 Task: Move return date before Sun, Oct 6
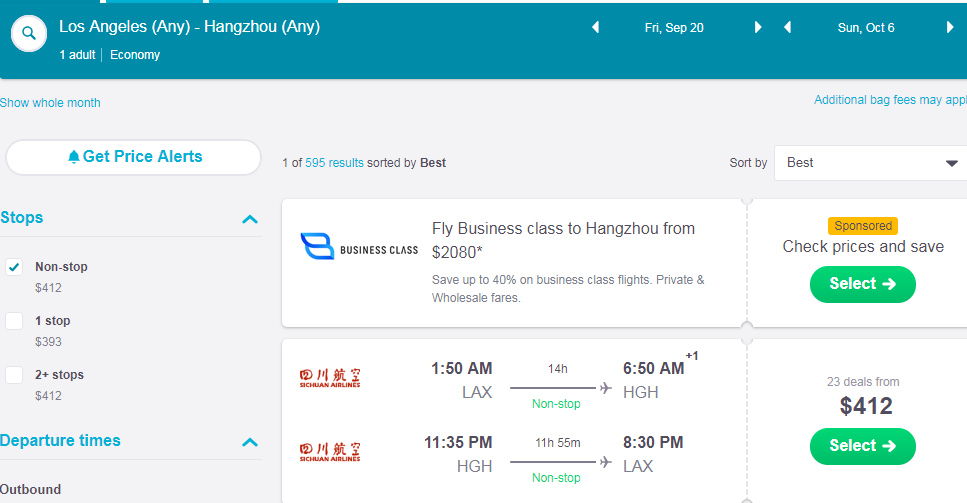pyautogui.click(x=787, y=28)
